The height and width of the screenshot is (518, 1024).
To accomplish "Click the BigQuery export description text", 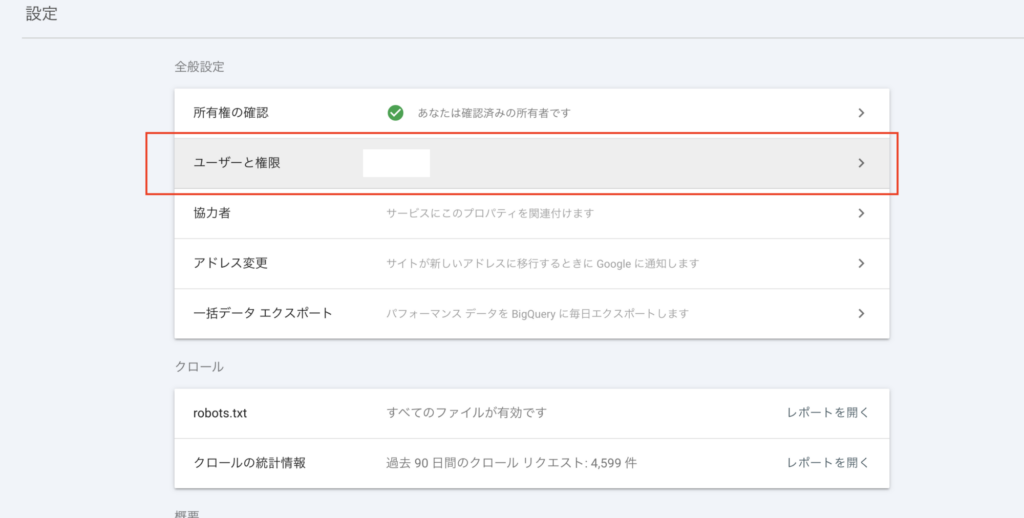I will tap(538, 313).
